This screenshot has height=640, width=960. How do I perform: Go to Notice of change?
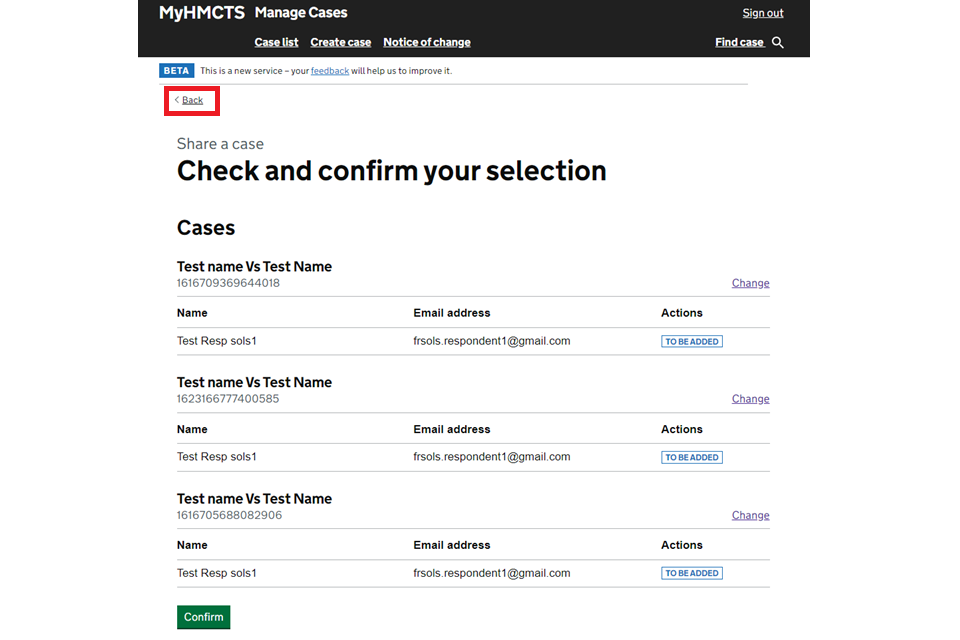426,42
